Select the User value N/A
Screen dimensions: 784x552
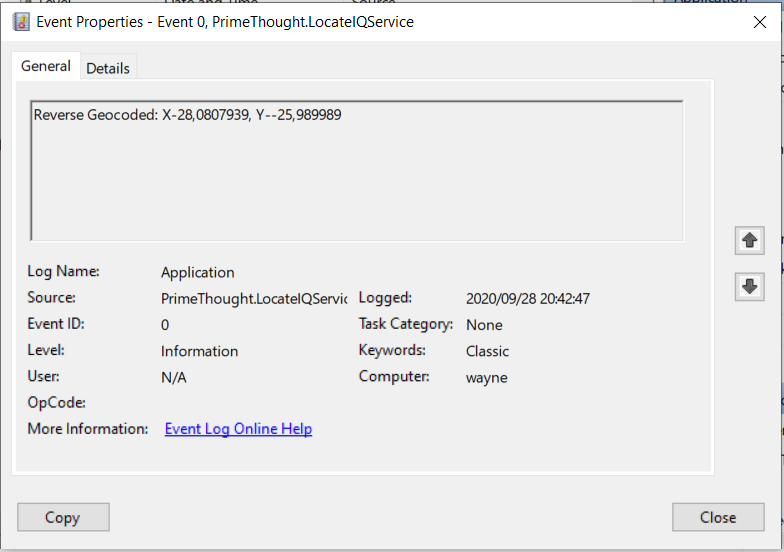174,377
